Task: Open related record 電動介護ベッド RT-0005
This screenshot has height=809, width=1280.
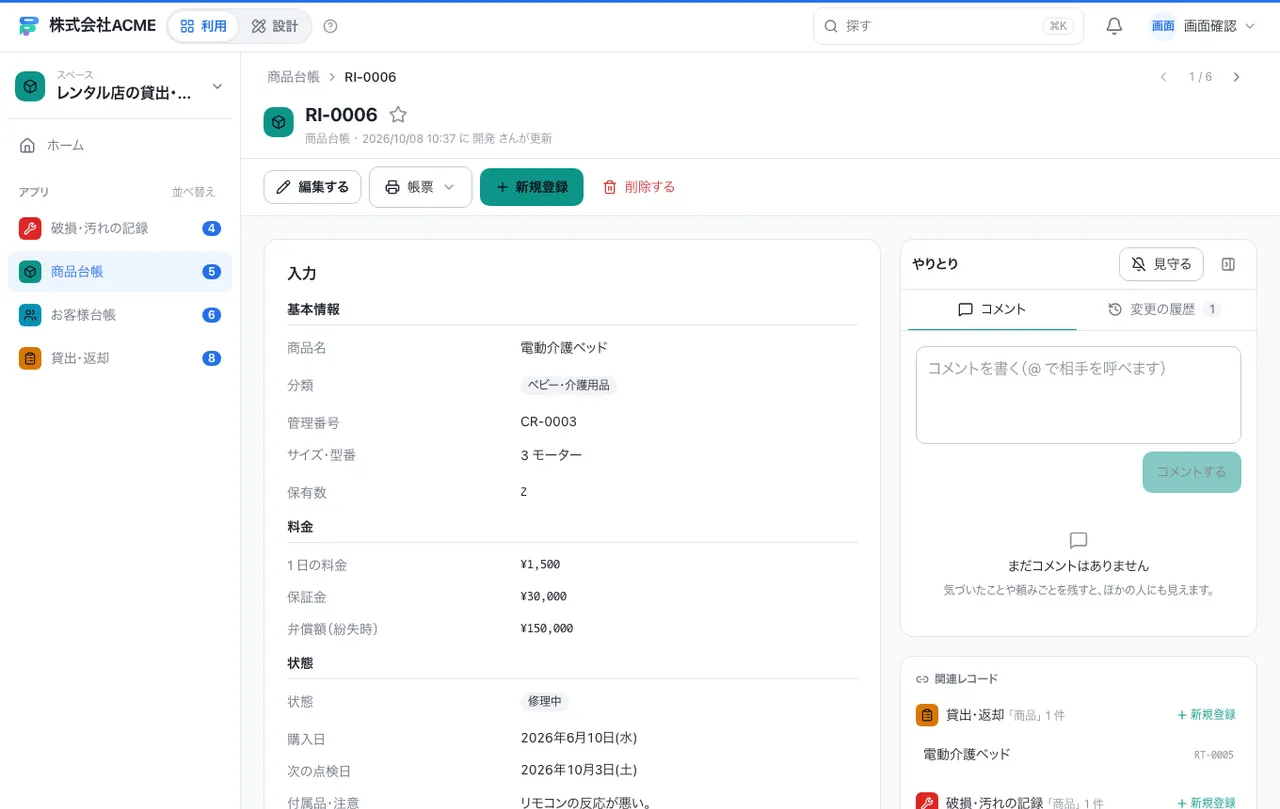Action: pyautogui.click(x=1078, y=755)
